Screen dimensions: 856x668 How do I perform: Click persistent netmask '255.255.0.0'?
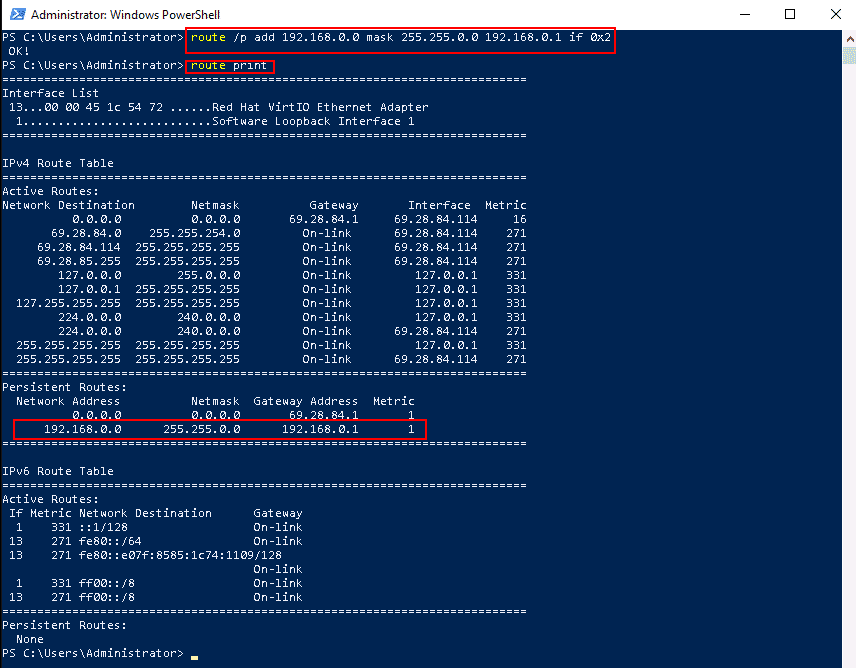(x=201, y=430)
